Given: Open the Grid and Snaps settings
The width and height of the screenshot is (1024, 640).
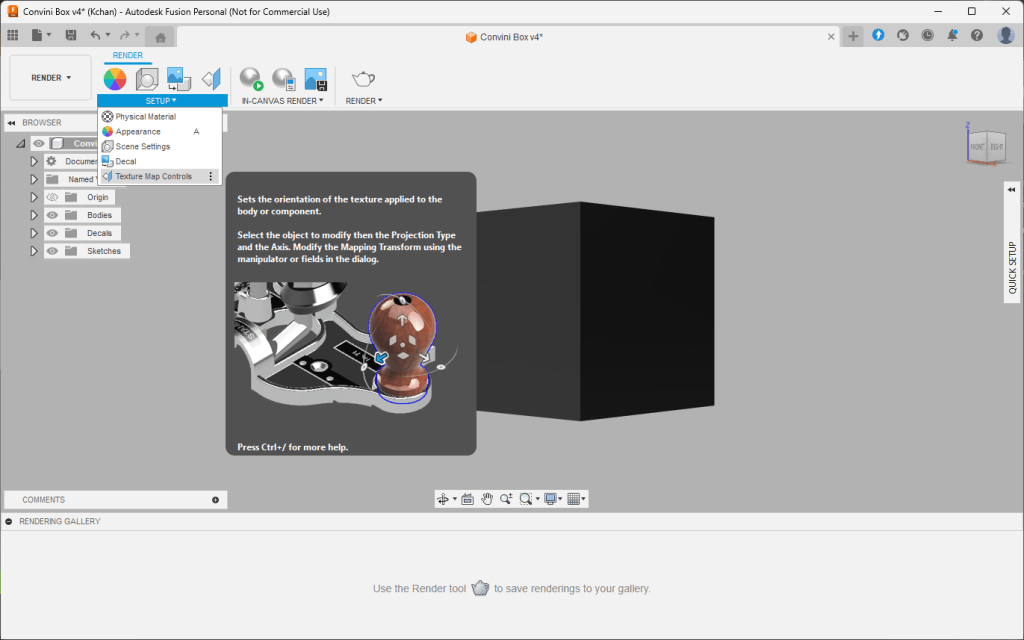Looking at the screenshot, I should coord(576,499).
